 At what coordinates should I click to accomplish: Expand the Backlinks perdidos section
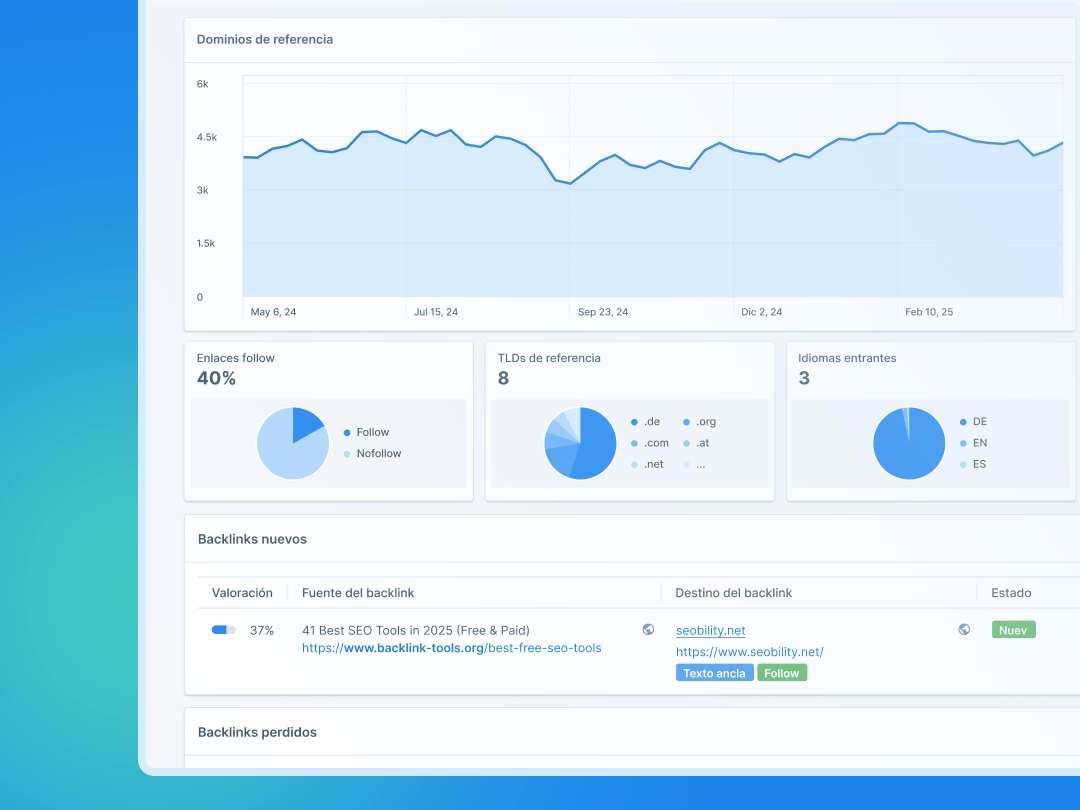[259, 732]
